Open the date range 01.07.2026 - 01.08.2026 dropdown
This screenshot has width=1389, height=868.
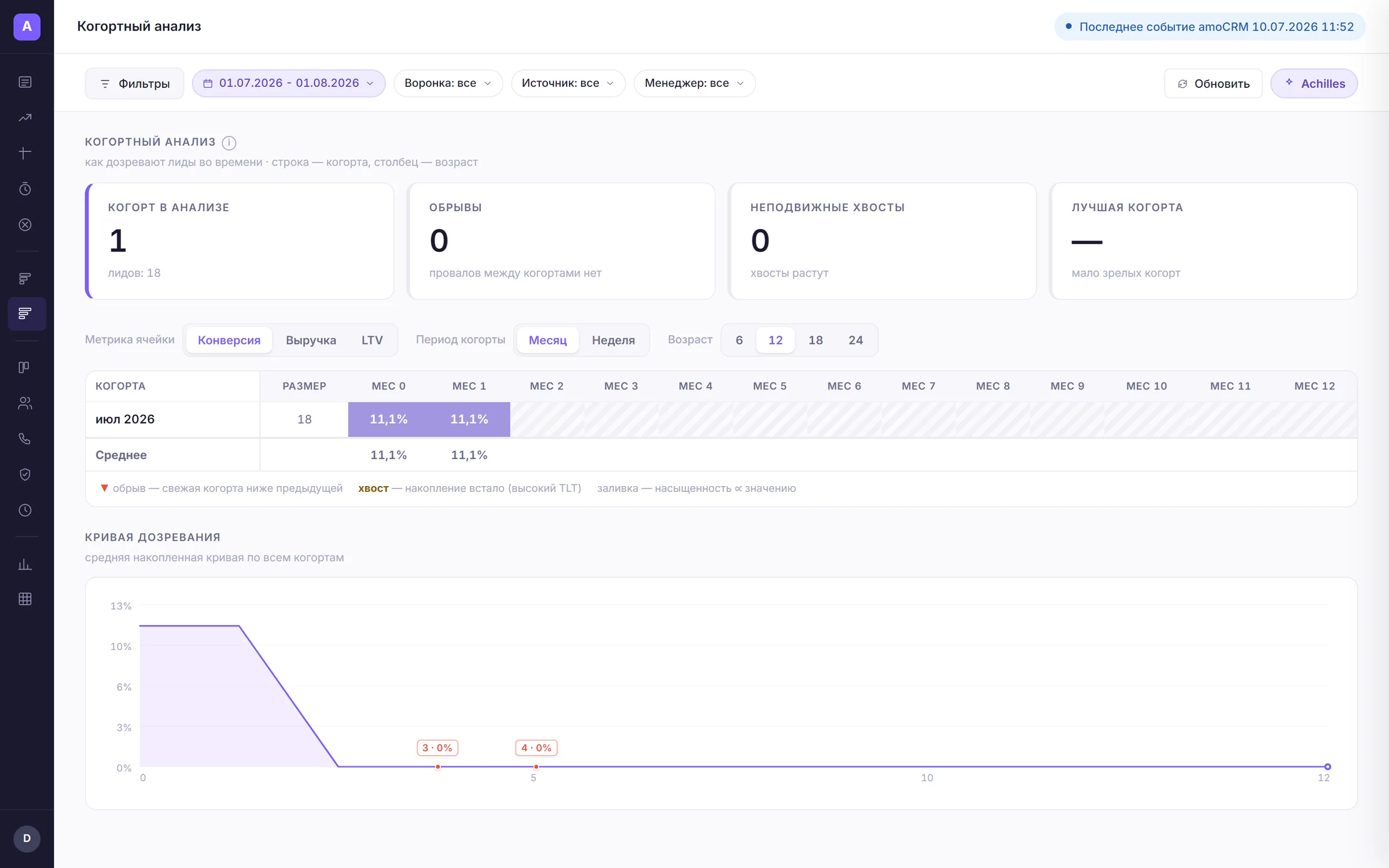coord(289,83)
